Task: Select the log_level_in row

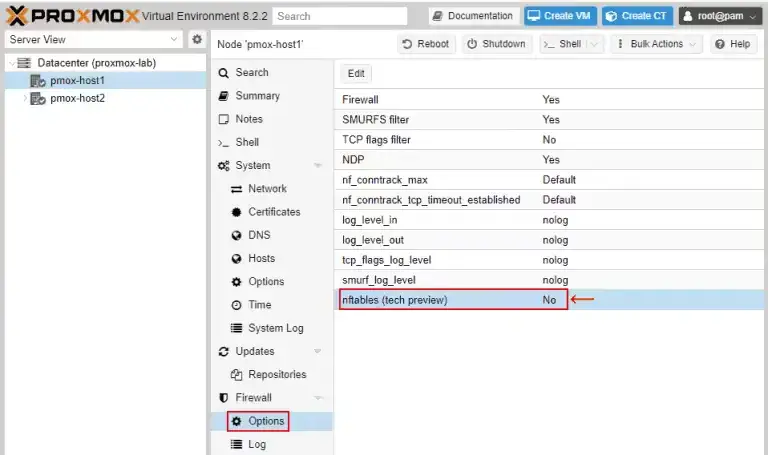Action: click(x=549, y=220)
